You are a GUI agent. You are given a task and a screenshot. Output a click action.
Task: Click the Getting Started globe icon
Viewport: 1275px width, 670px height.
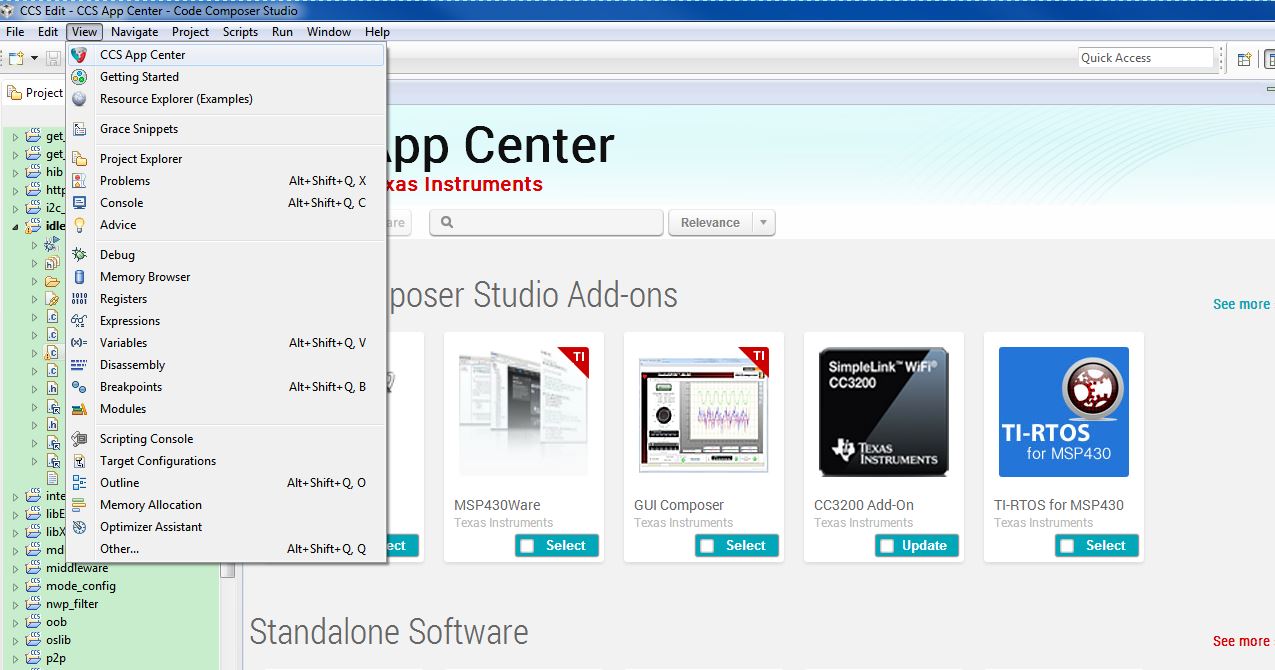79,77
